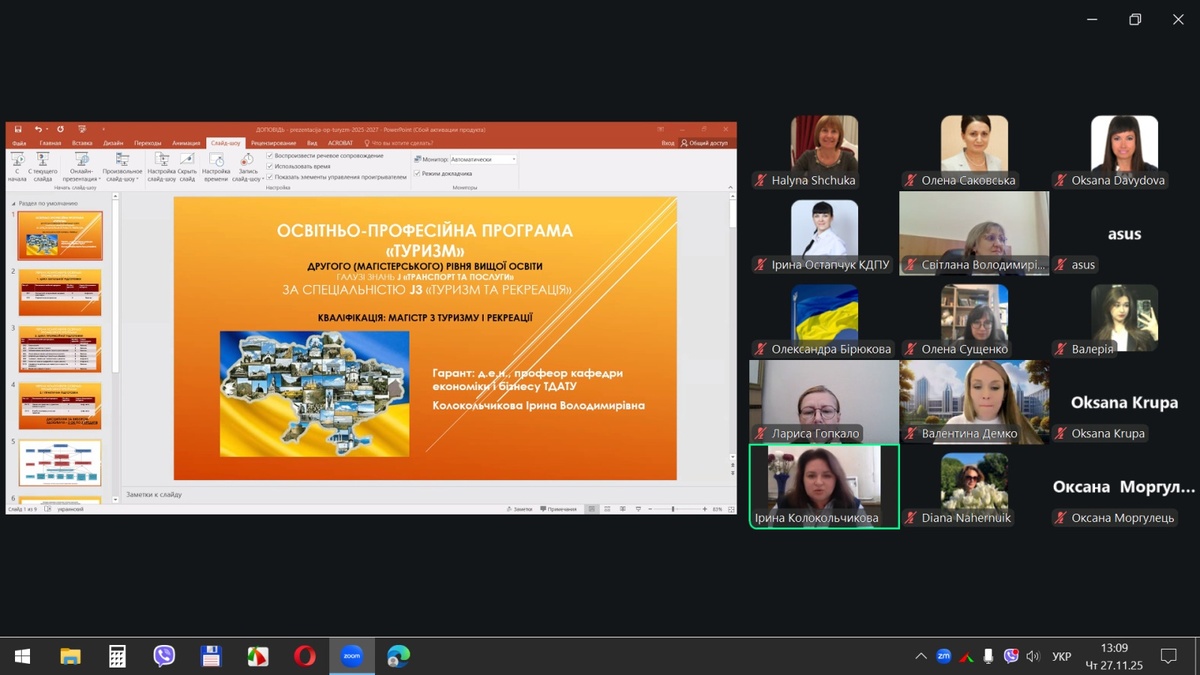This screenshot has height=675, width=1200.
Task: Uncheck 'Воспроизвести речевое сопровождение' checkbox
Action: pyautogui.click(x=270, y=156)
